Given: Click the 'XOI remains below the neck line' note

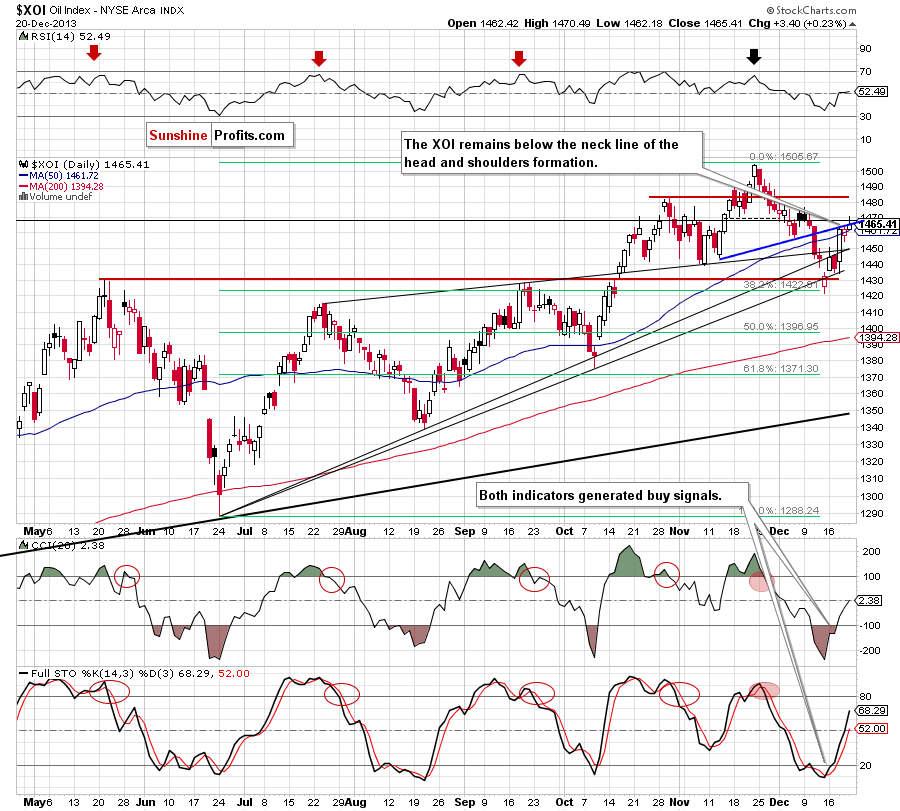Looking at the screenshot, I should tap(552, 153).
